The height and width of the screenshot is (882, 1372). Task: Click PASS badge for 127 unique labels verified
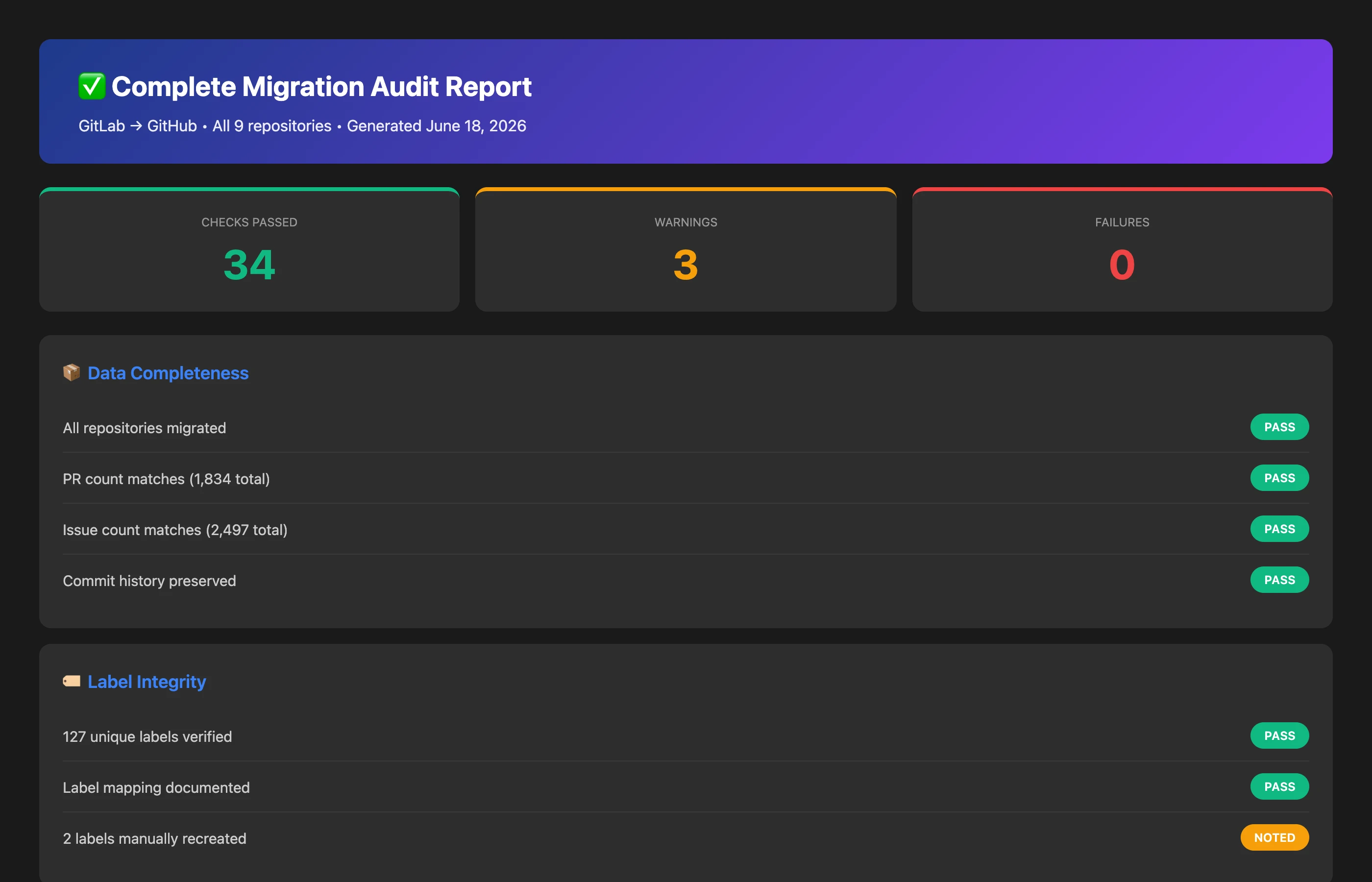click(x=1279, y=735)
